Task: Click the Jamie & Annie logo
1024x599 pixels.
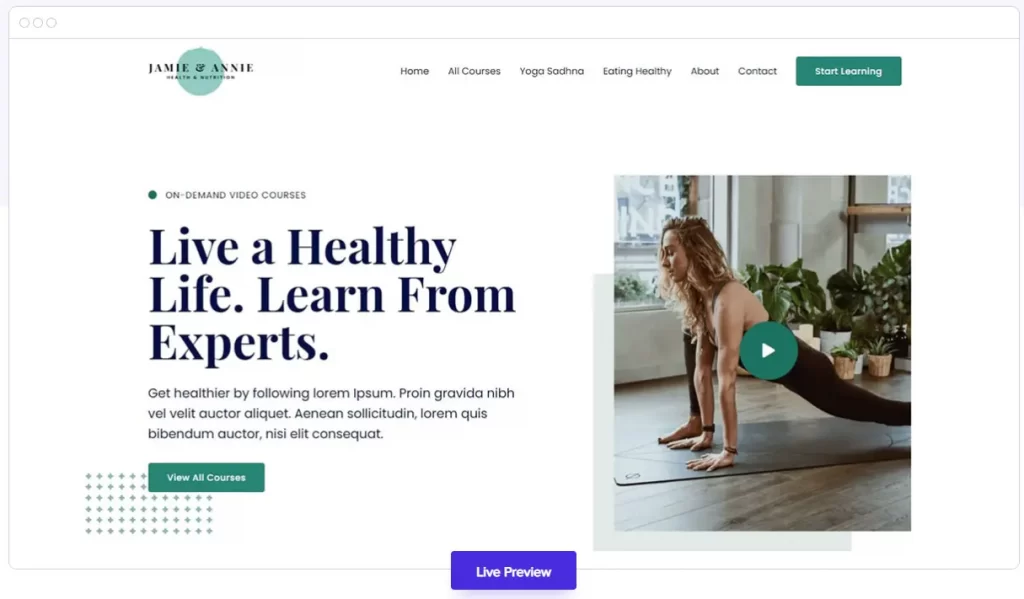Action: point(200,71)
